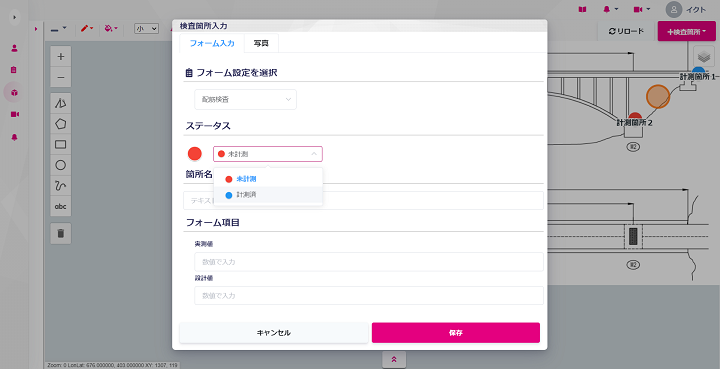Collapse the status dropdown showing 未計測

click(268, 154)
